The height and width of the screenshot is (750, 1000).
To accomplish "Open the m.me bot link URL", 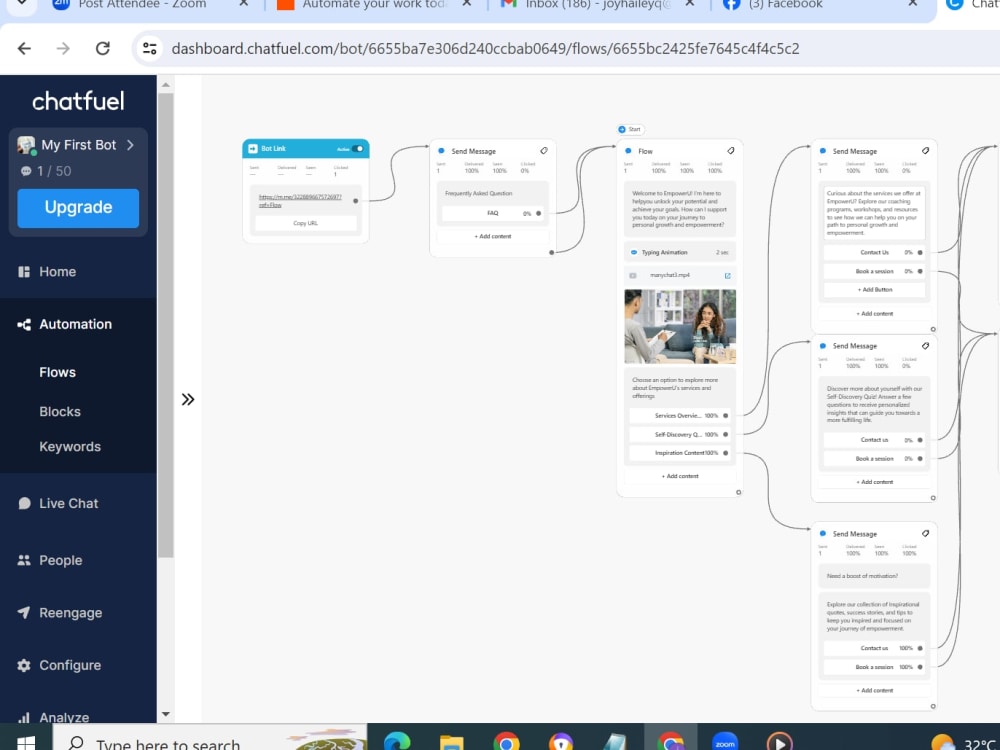I will pyautogui.click(x=300, y=201).
